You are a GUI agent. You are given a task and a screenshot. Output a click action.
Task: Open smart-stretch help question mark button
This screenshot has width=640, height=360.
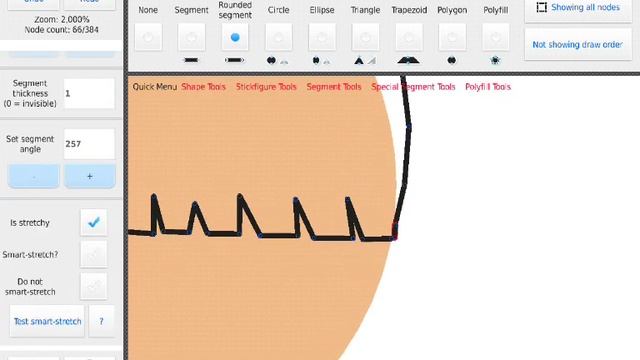coord(102,321)
